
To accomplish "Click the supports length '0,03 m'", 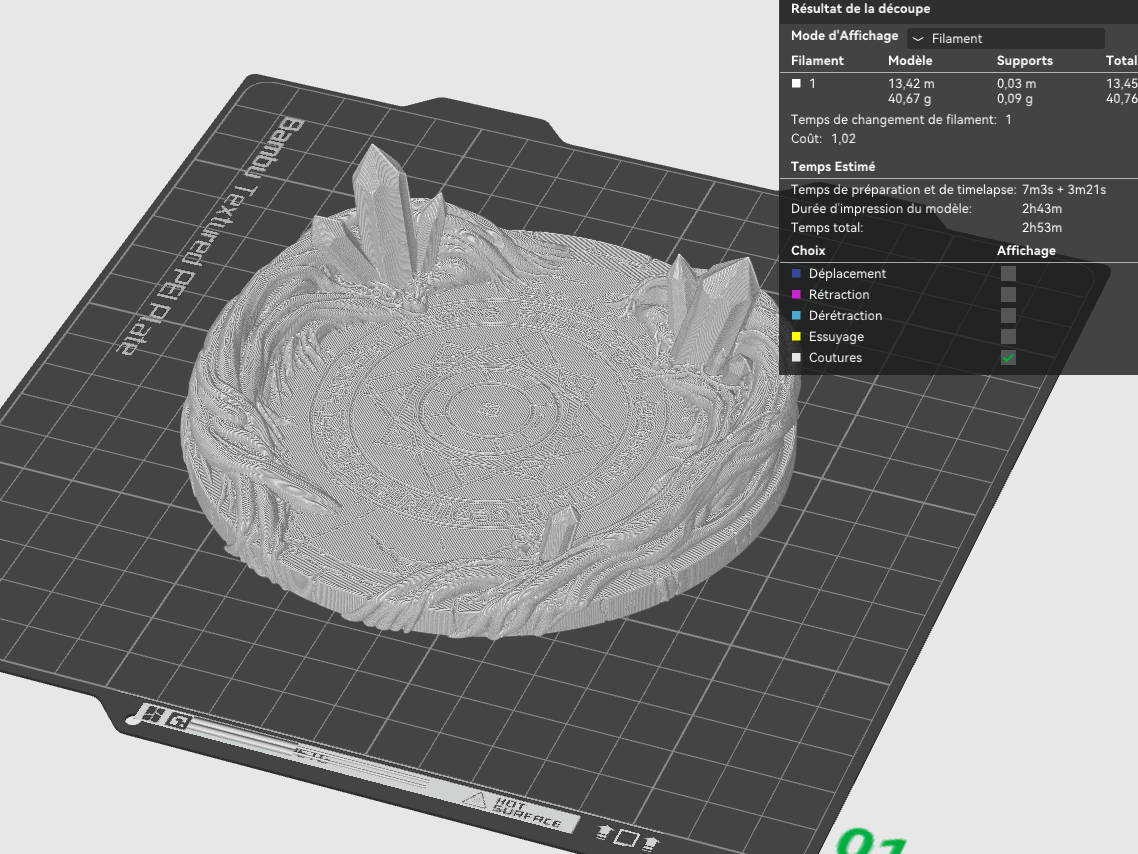I will tap(1016, 83).
